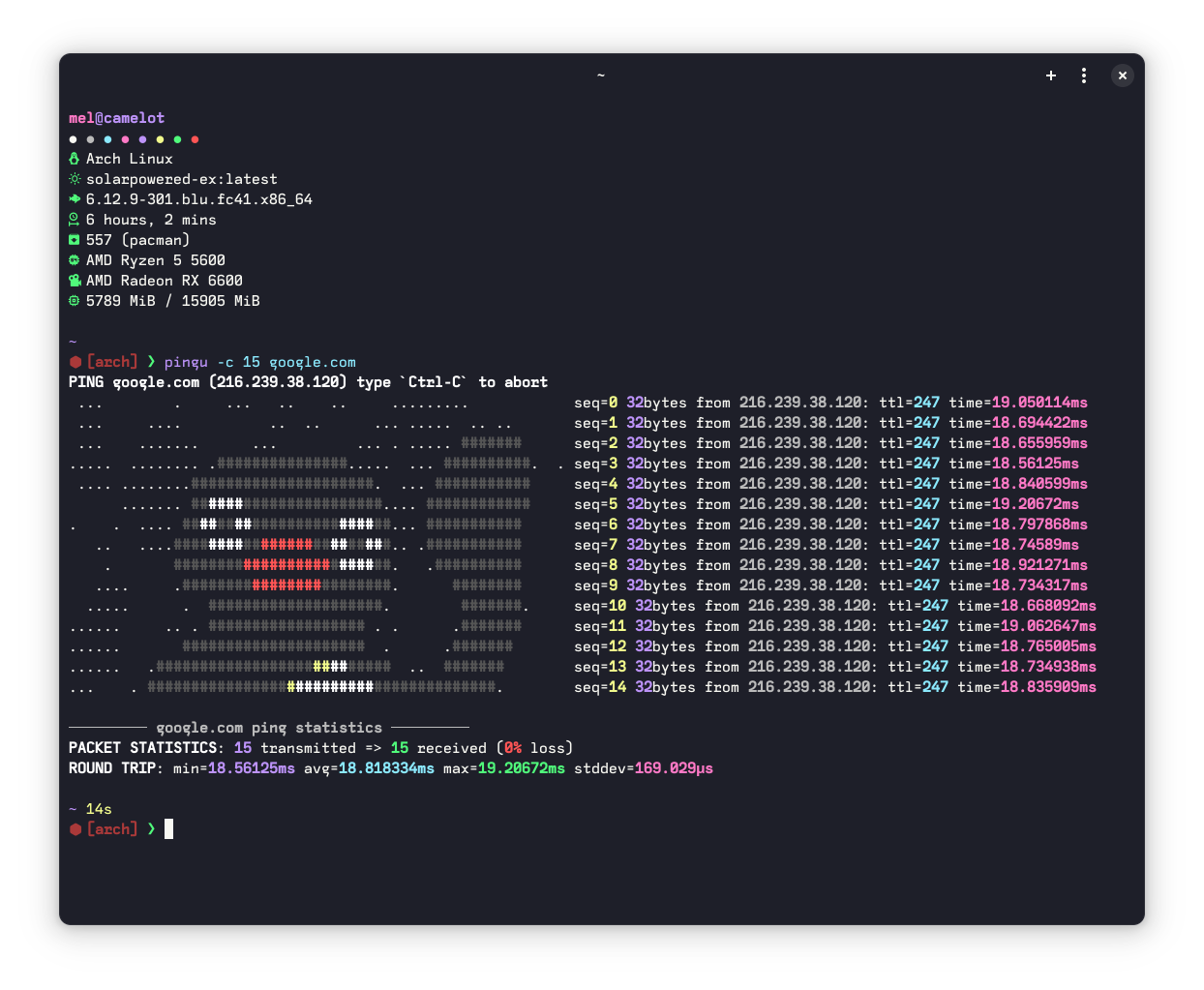Open a new tab with the plus button

[x=1051, y=75]
